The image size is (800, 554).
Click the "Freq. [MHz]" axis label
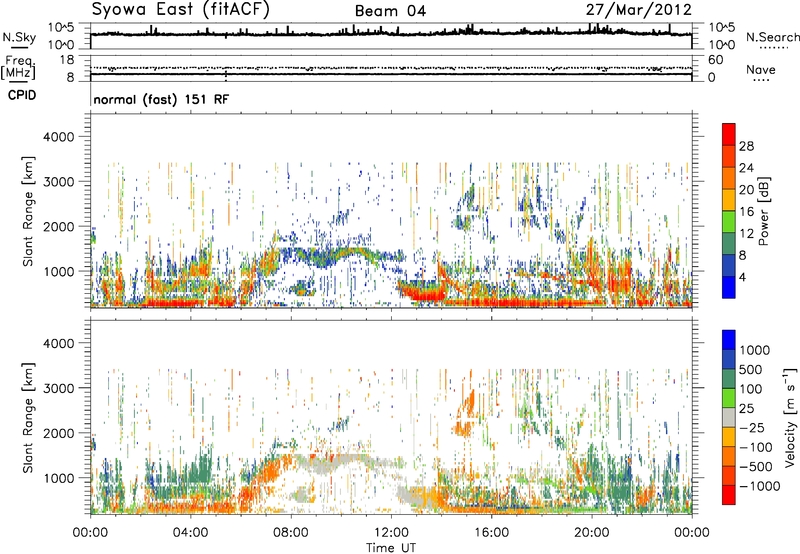(19, 68)
